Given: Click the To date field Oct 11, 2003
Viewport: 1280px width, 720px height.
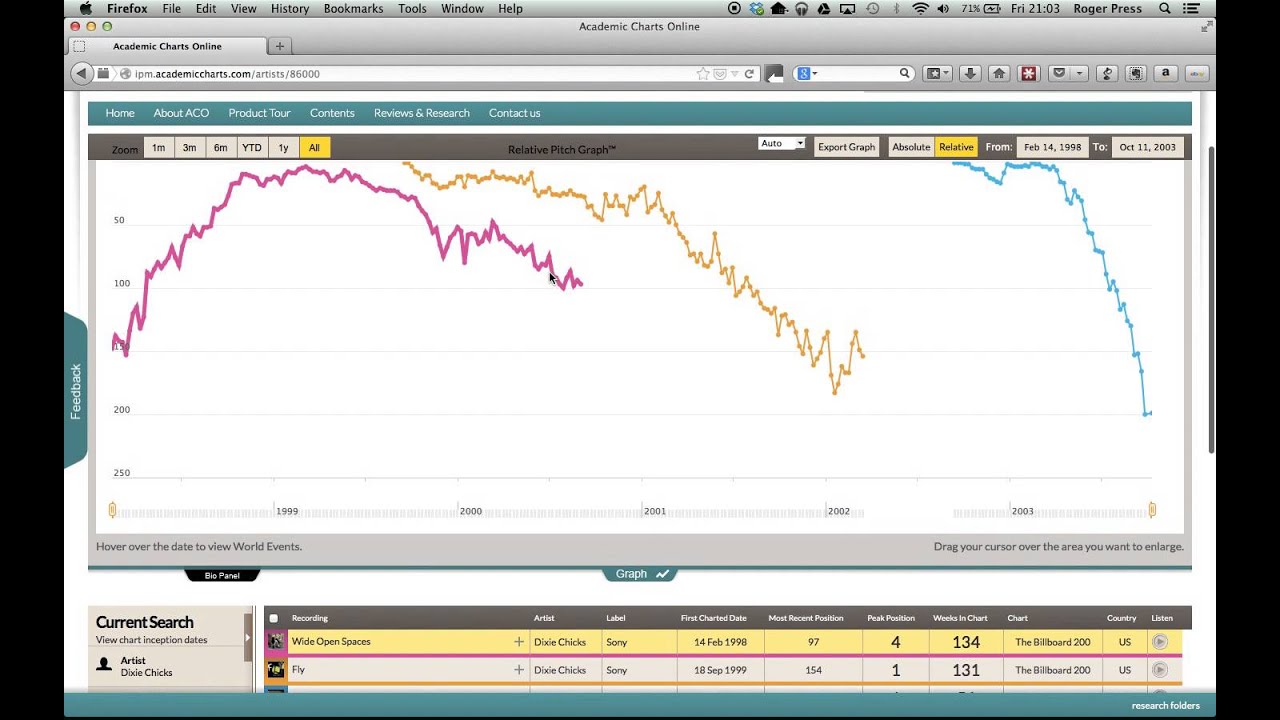Looking at the screenshot, I should pos(1147,147).
